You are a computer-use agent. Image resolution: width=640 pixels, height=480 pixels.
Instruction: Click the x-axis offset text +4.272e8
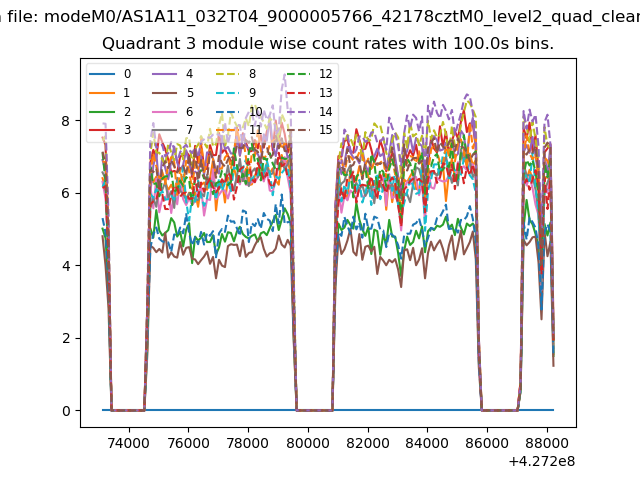click(541, 461)
